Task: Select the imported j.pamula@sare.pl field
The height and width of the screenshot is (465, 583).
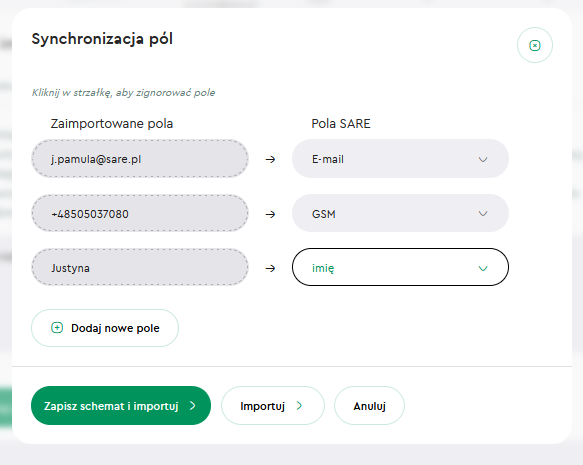Action: click(140, 159)
